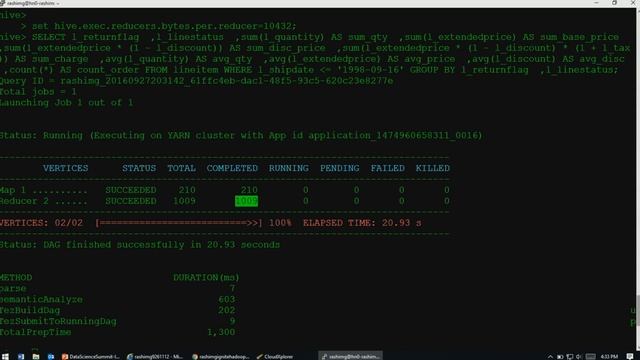Image resolution: width=640 pixels, height=360 pixels.
Task: Click the semanticAnalyze row label
Action: [41, 300]
